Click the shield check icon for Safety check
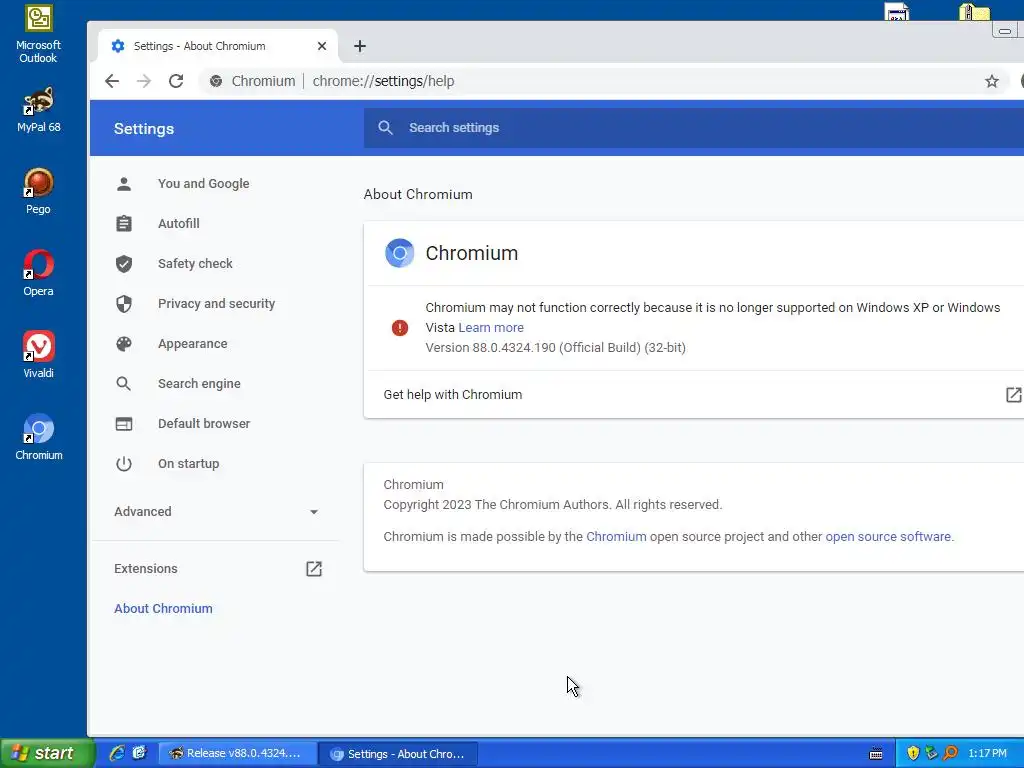The width and height of the screenshot is (1024, 768). pos(124,264)
